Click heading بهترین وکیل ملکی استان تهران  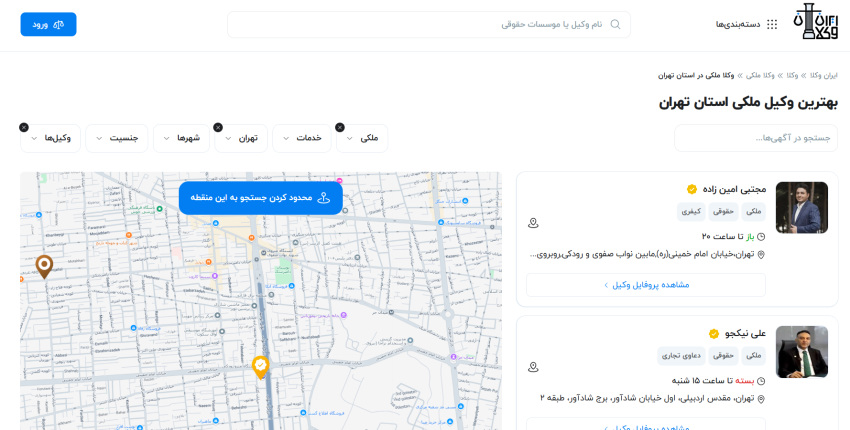pos(748,102)
